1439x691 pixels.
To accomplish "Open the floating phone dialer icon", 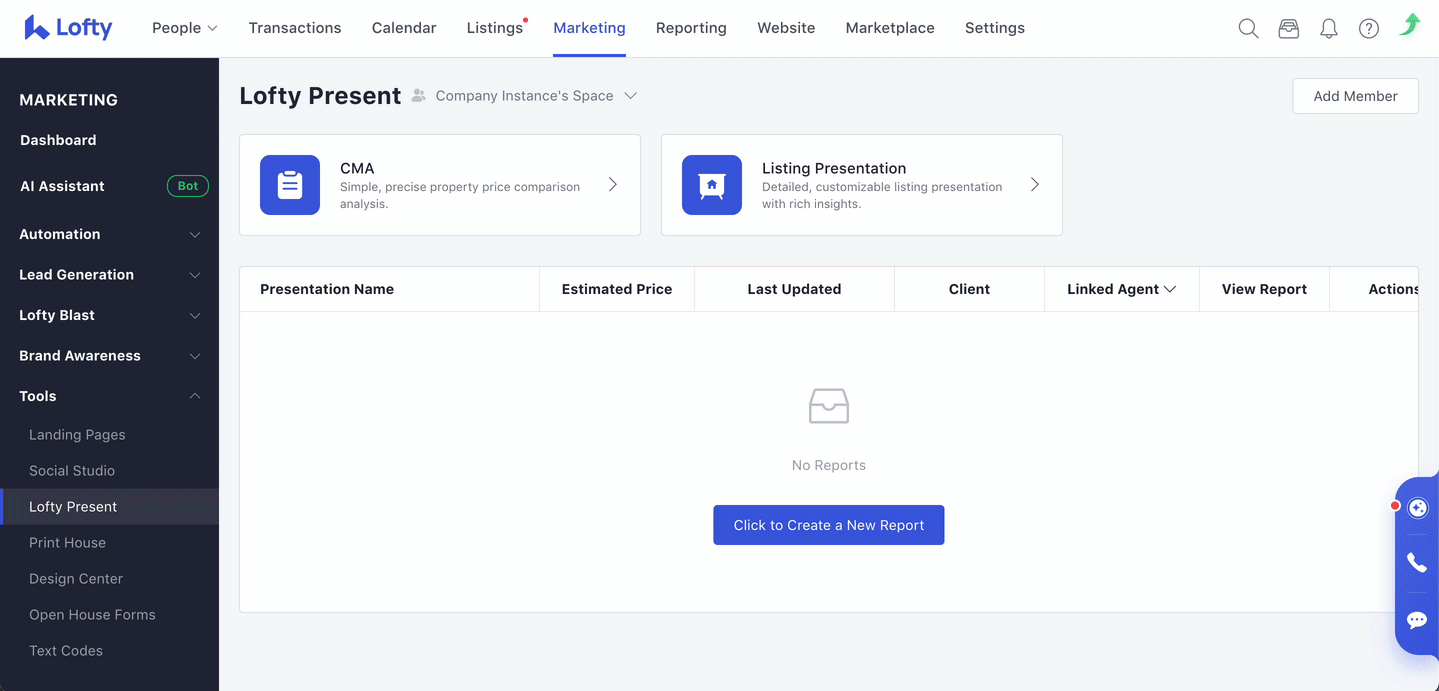I will 1417,563.
